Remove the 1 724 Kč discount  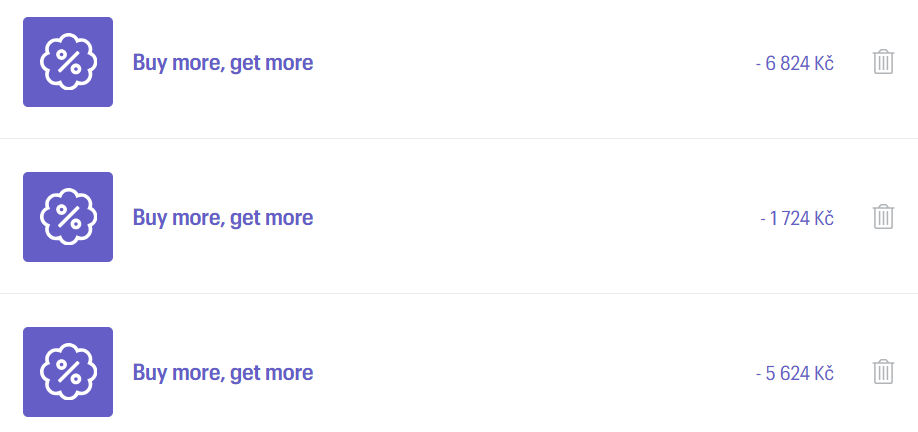pyautogui.click(x=883, y=217)
